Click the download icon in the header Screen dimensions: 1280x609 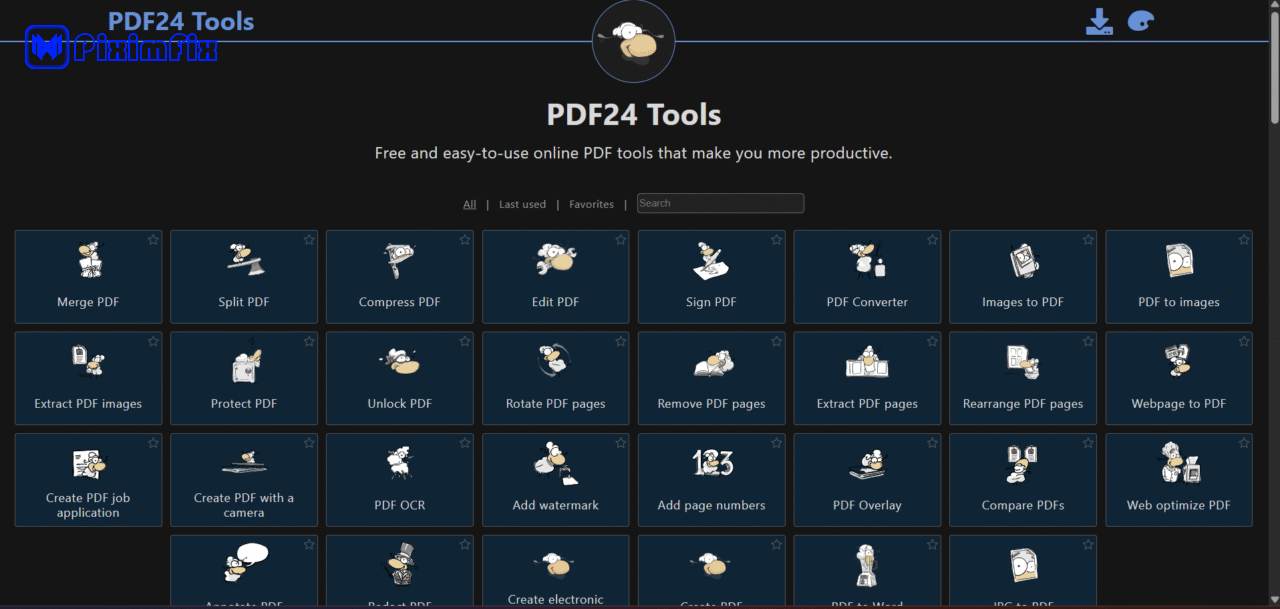click(1099, 22)
